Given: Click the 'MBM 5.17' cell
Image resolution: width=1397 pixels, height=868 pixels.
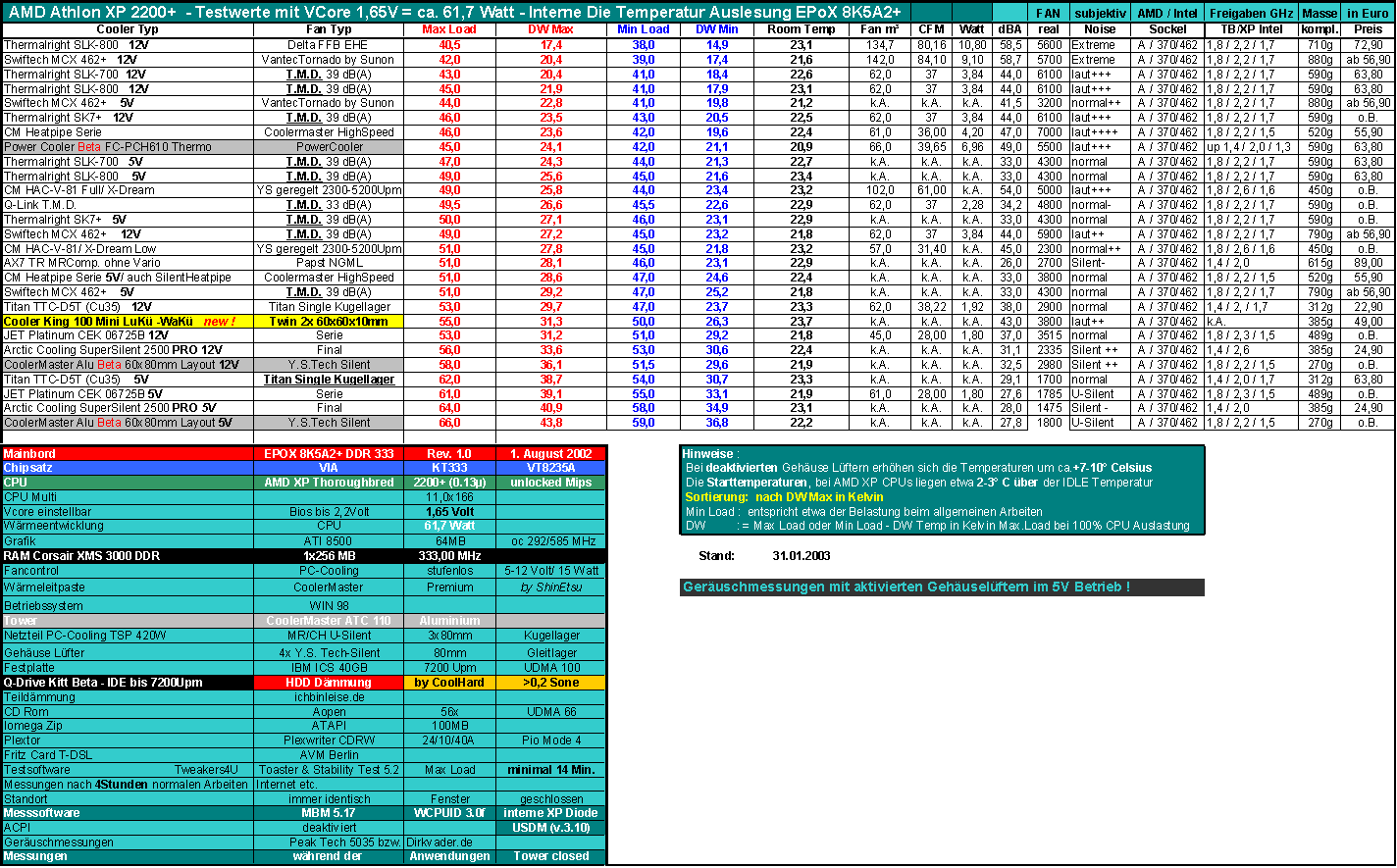Looking at the screenshot, I should pyautogui.click(x=329, y=813).
